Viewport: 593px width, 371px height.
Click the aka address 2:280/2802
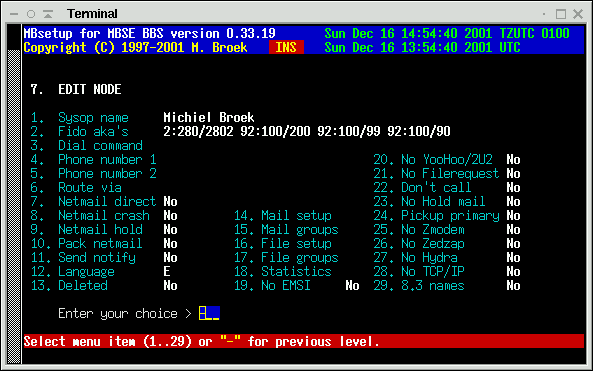coord(199,131)
